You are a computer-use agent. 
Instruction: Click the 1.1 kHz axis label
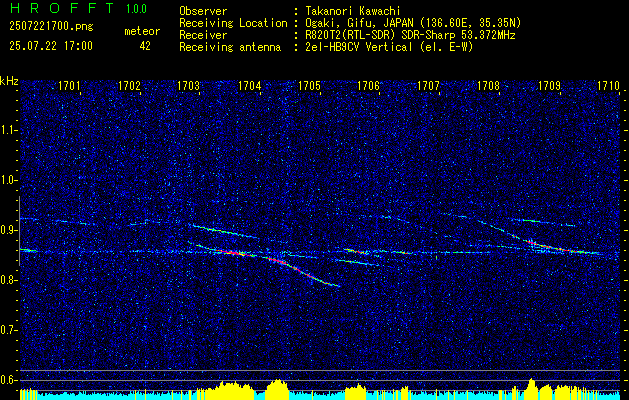pos(7,131)
